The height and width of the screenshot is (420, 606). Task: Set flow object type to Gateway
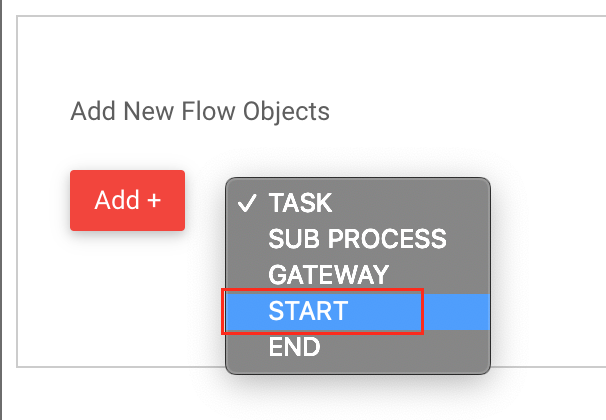point(328,275)
